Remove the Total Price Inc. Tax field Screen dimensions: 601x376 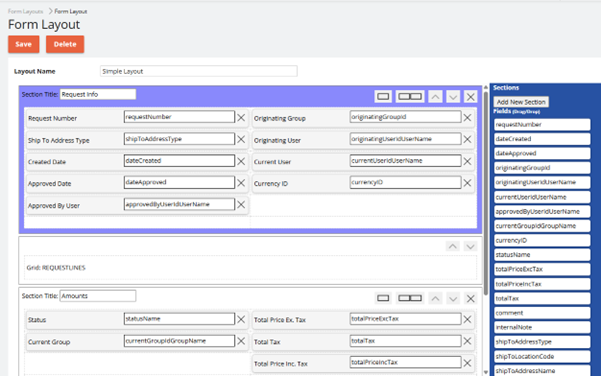pos(467,363)
